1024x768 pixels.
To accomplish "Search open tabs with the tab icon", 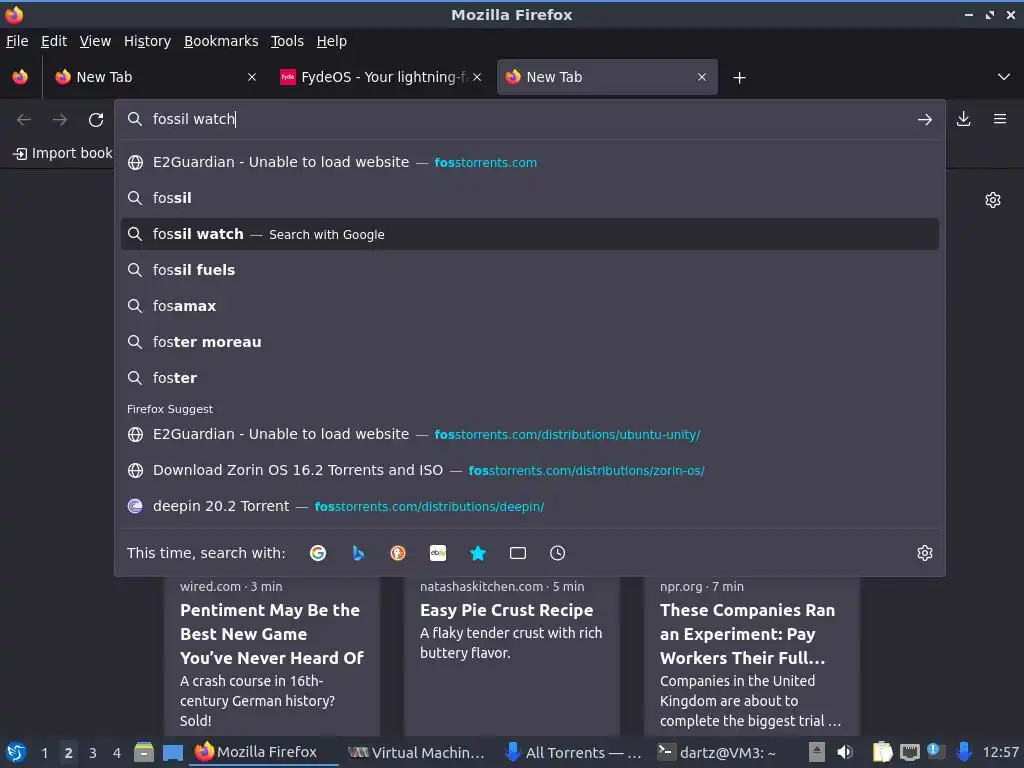I will click(x=518, y=553).
